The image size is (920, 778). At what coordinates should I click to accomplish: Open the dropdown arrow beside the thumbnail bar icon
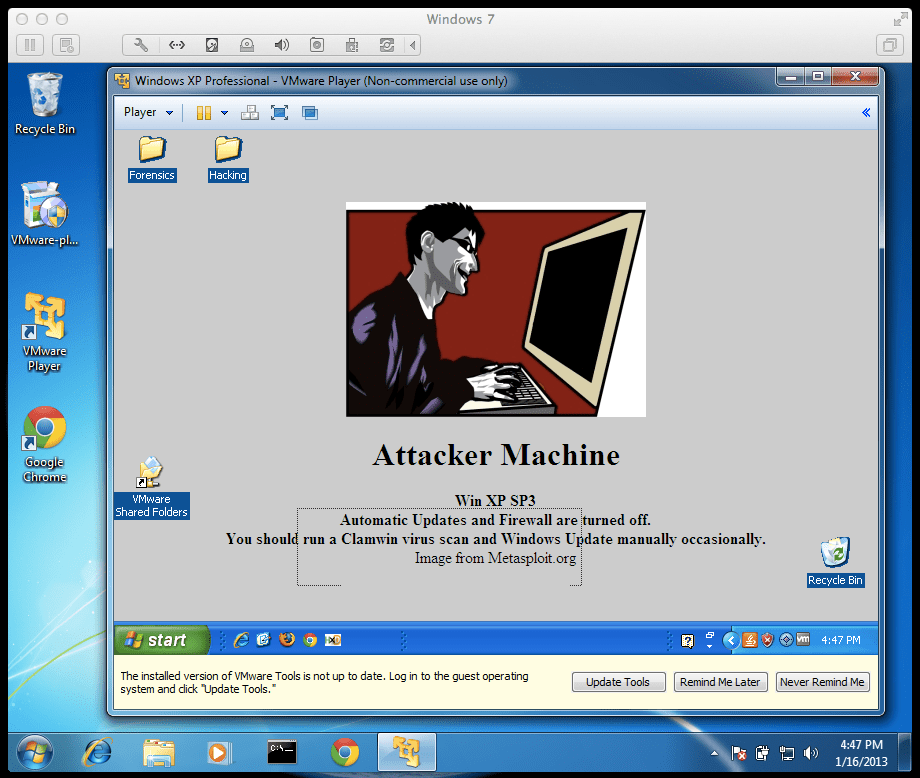click(x=224, y=112)
